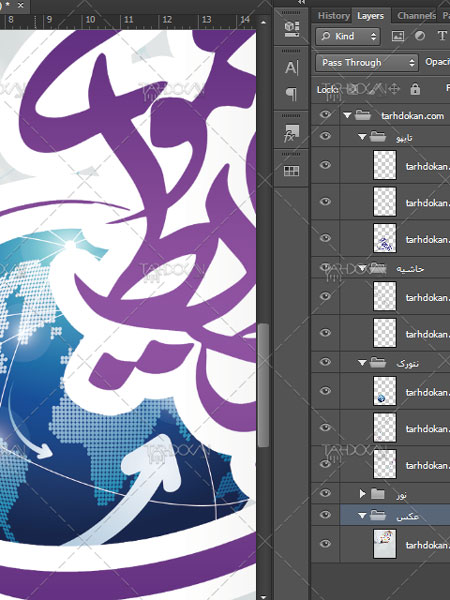
Task: Switch to the Layers tab
Action: pos(370,16)
